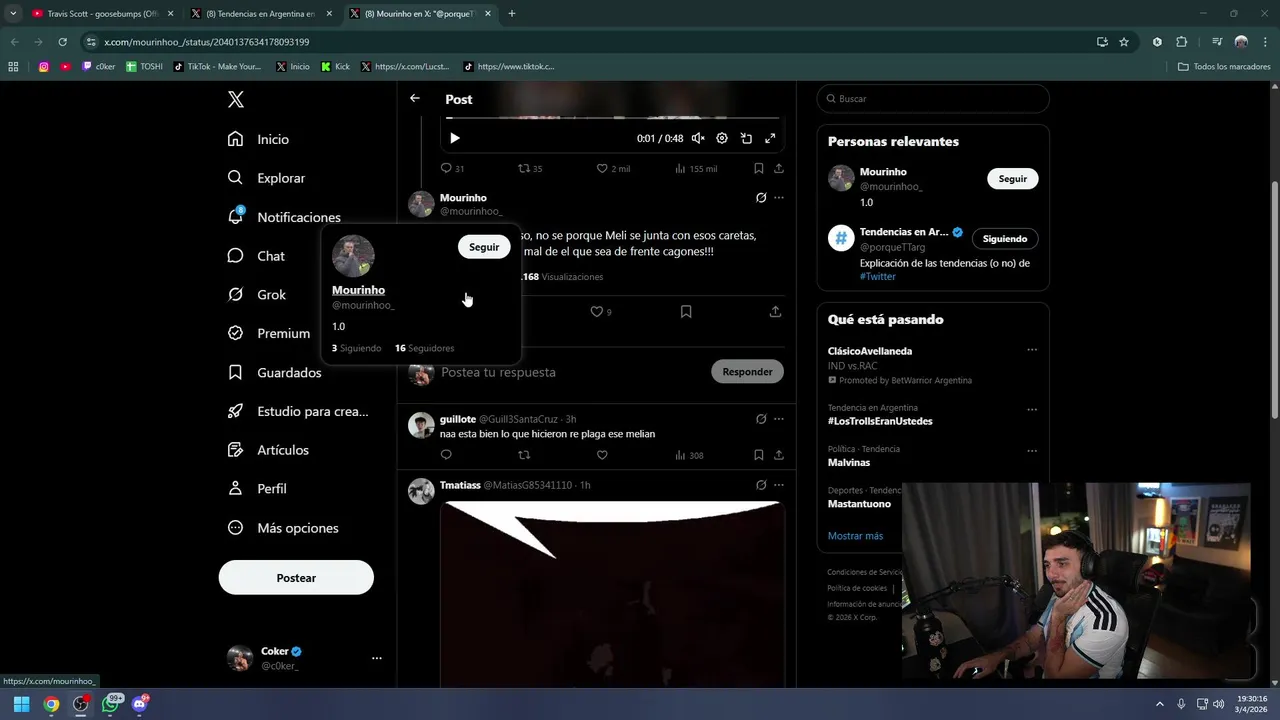Click reply icon with 31 replies
Image resolution: width=1280 pixels, height=720 pixels.
point(453,169)
